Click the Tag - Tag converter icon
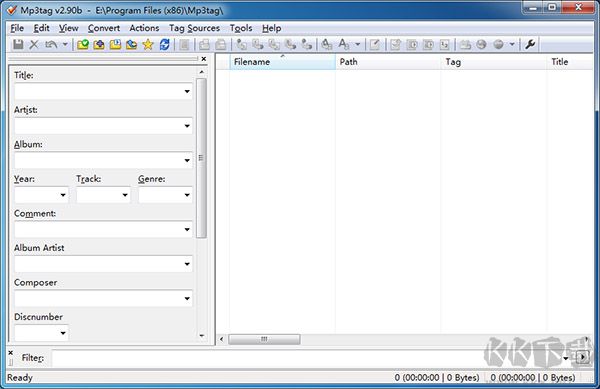Image resolution: width=600 pixels, height=389 pixels. (307, 44)
